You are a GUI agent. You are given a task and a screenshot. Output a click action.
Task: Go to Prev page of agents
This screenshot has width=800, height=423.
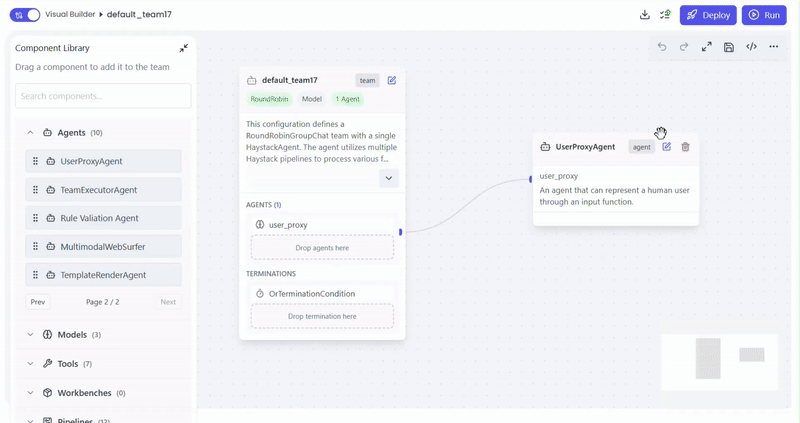click(x=38, y=302)
